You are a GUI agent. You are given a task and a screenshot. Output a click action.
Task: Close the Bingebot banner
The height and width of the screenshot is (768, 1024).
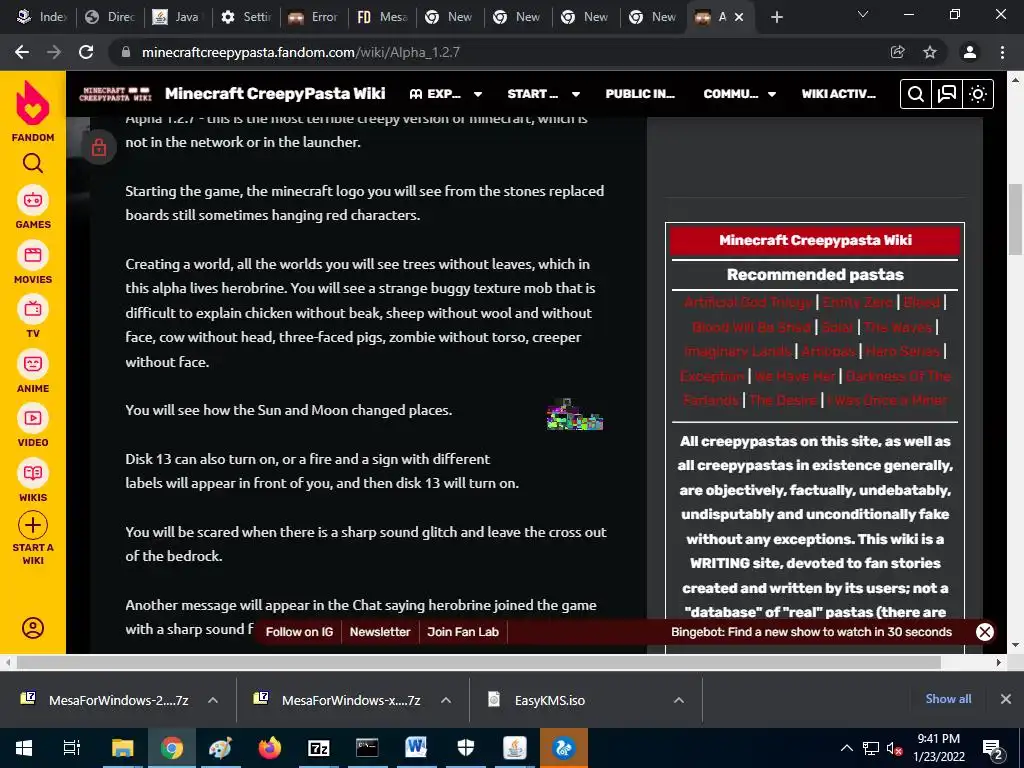tap(984, 632)
